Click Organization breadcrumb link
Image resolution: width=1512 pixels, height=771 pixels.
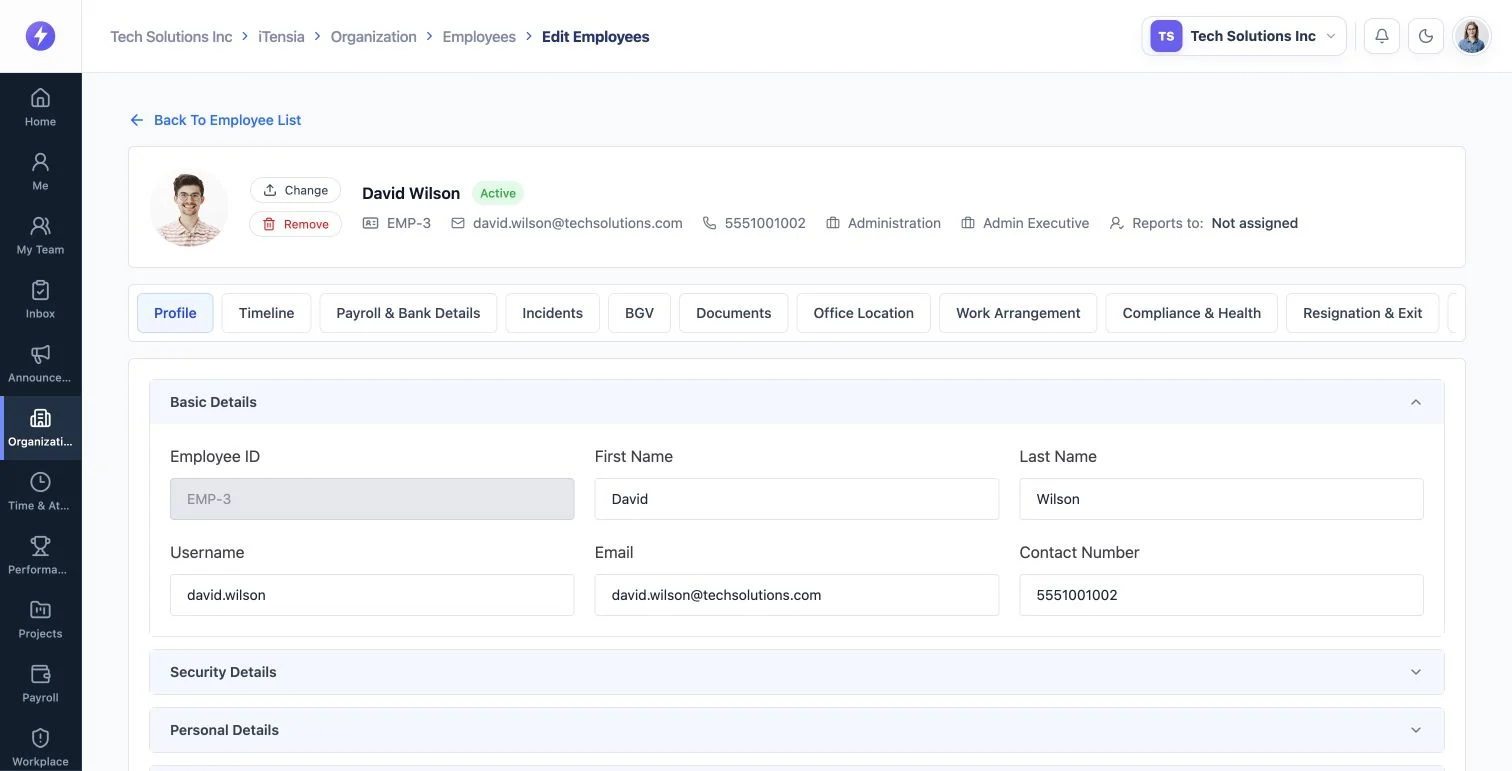point(373,36)
